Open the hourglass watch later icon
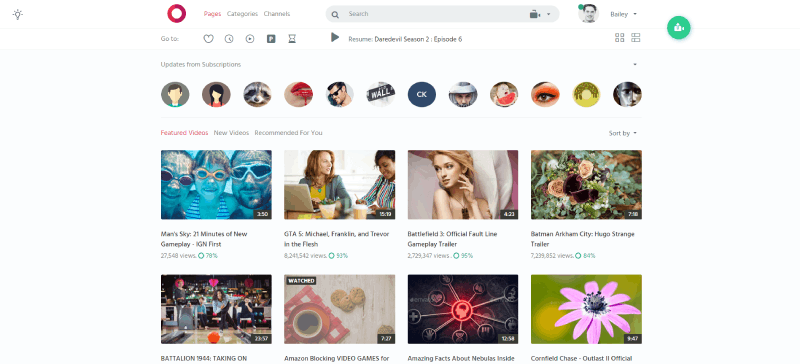The width and height of the screenshot is (800, 364). point(292,38)
